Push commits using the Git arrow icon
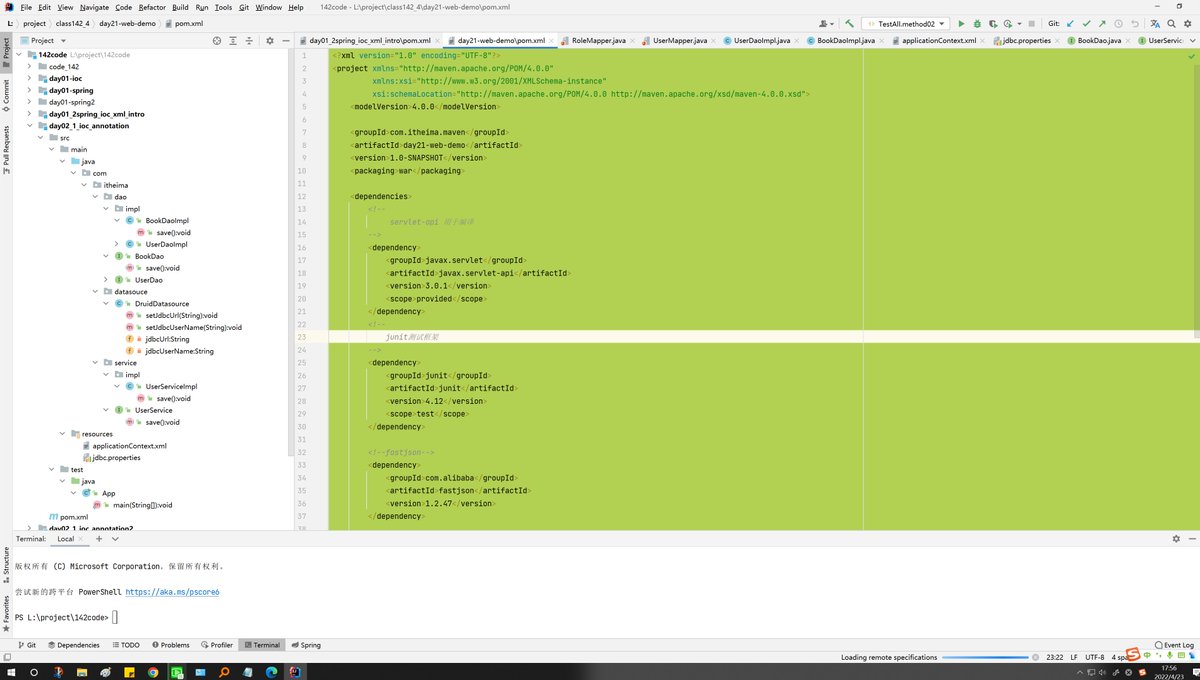 coord(1102,23)
